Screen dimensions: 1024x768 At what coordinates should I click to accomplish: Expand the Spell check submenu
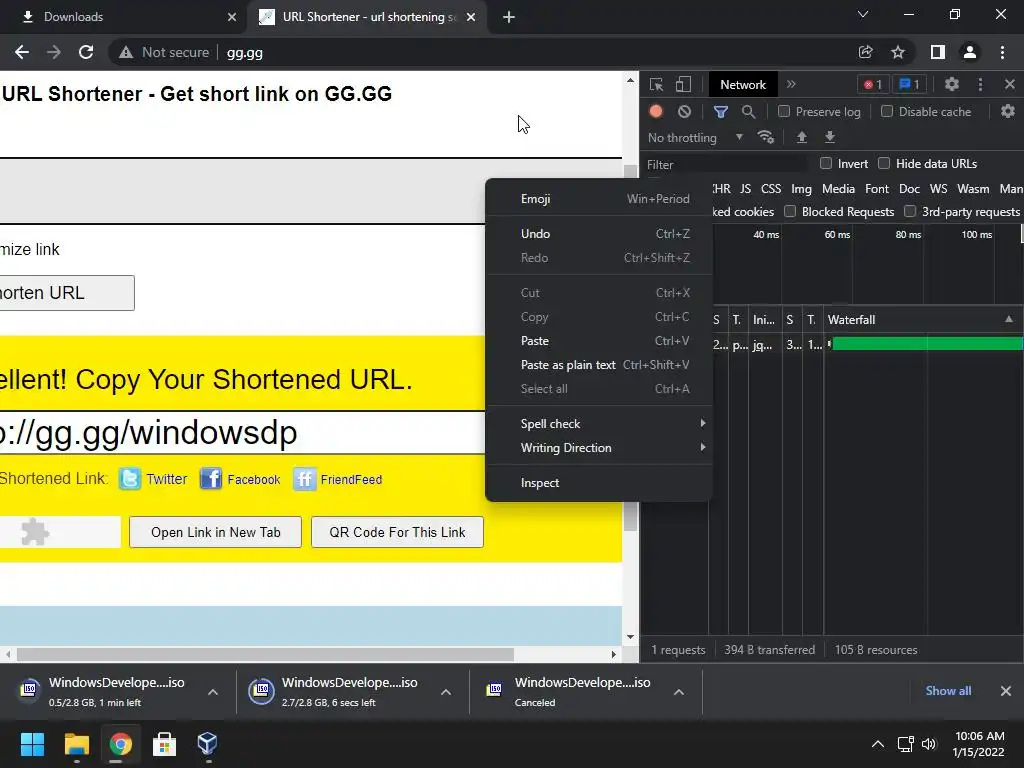pos(600,424)
